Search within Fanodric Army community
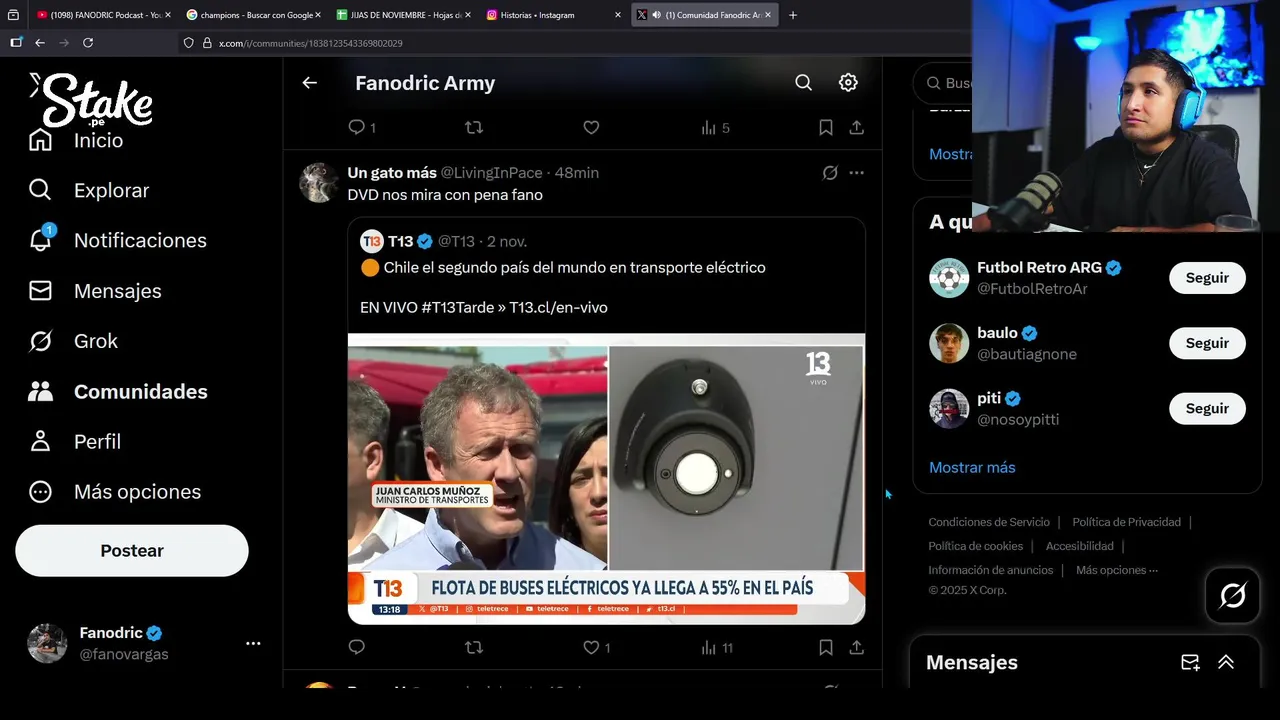The height and width of the screenshot is (720, 1280). pos(803,83)
